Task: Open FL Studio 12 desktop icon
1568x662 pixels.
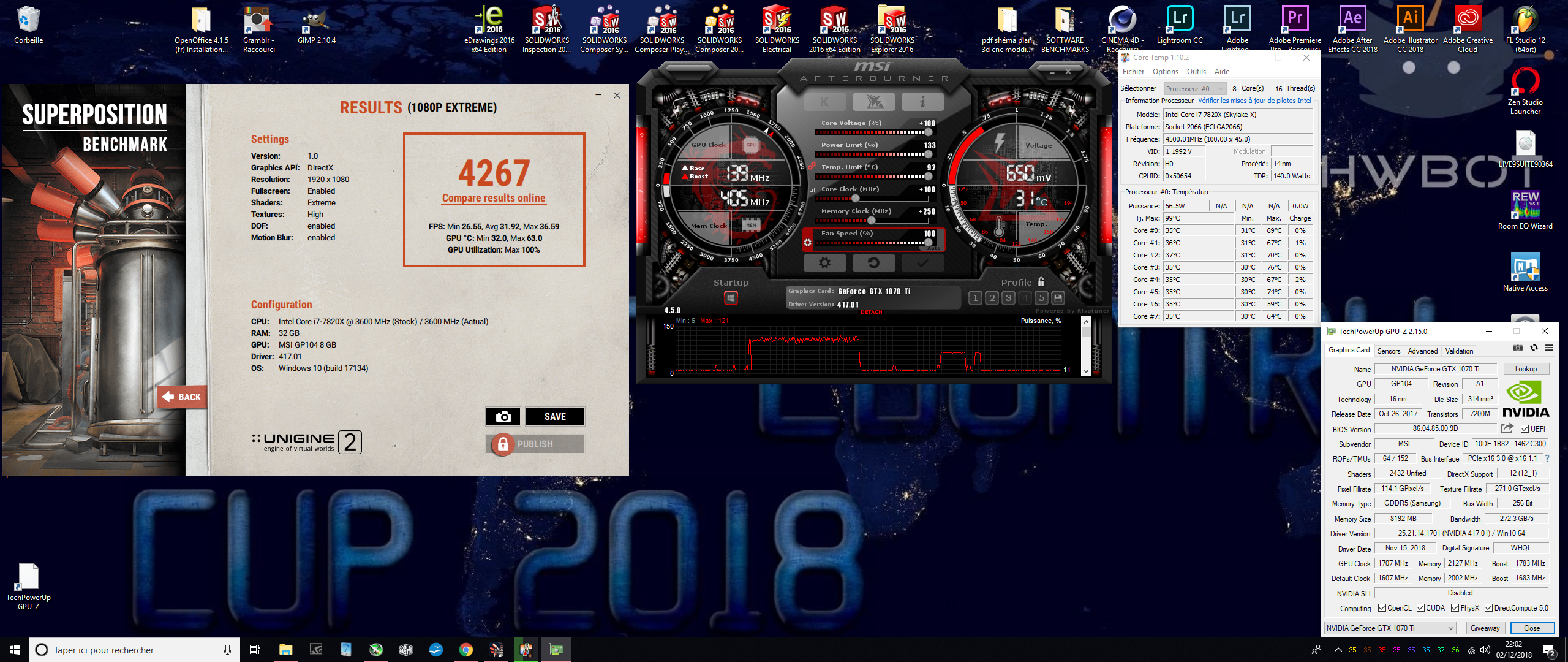Action: (1525, 29)
